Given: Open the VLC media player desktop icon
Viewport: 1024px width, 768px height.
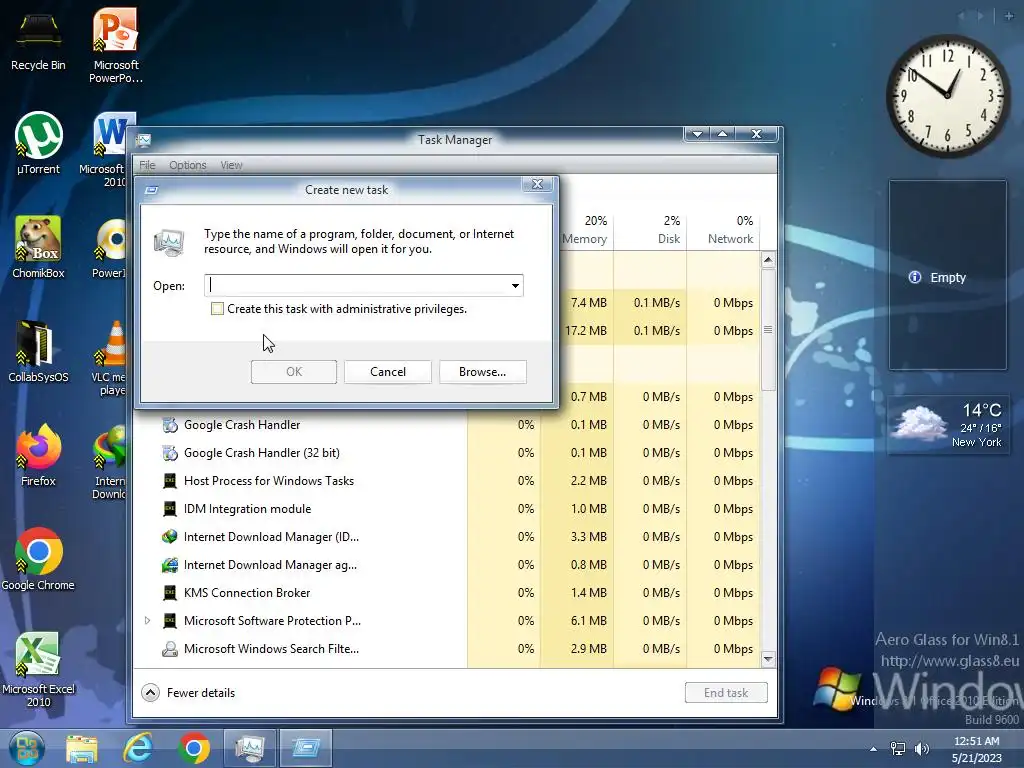Looking at the screenshot, I should coord(110,358).
